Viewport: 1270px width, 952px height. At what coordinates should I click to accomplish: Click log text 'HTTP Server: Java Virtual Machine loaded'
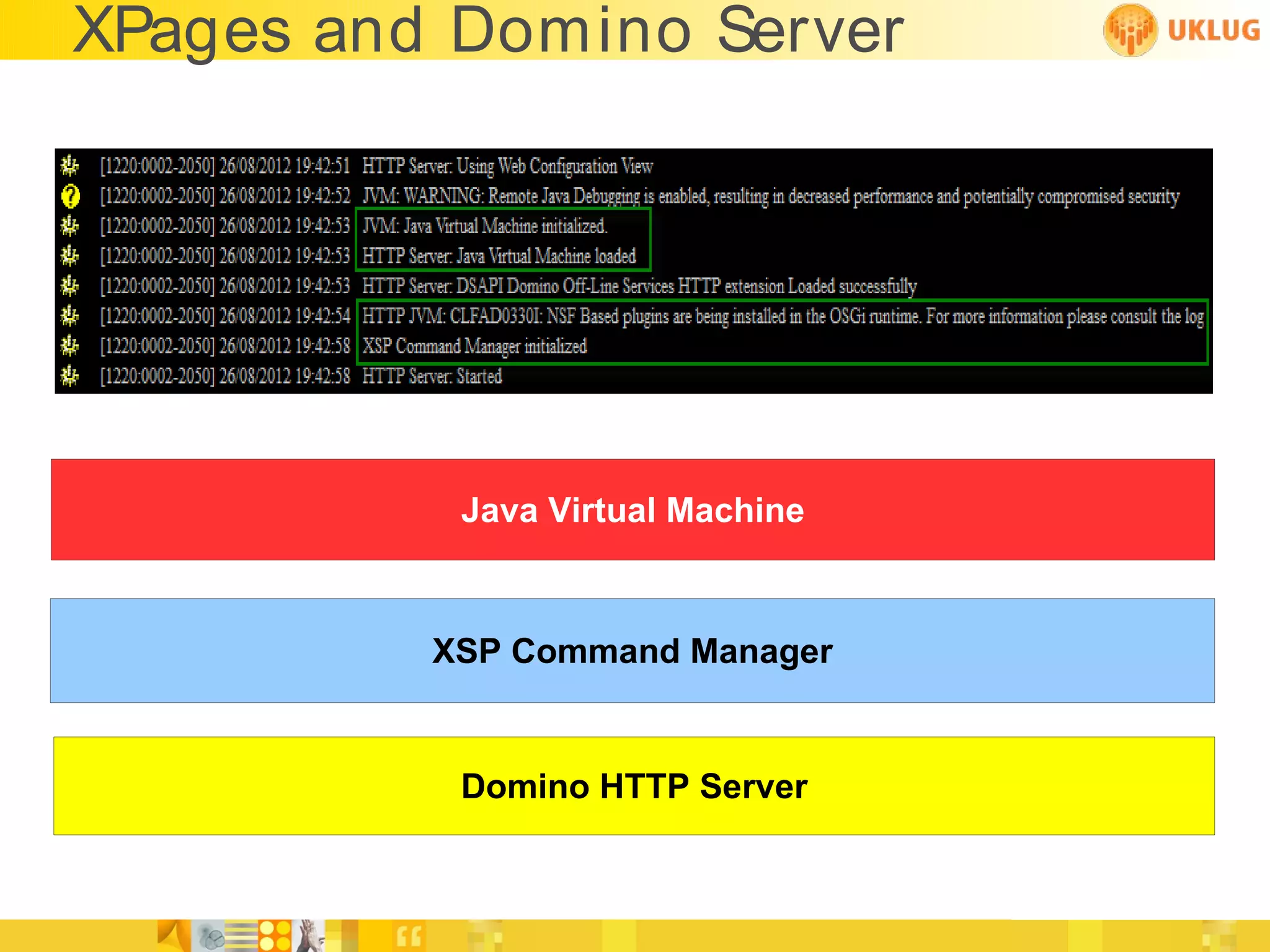click(499, 256)
